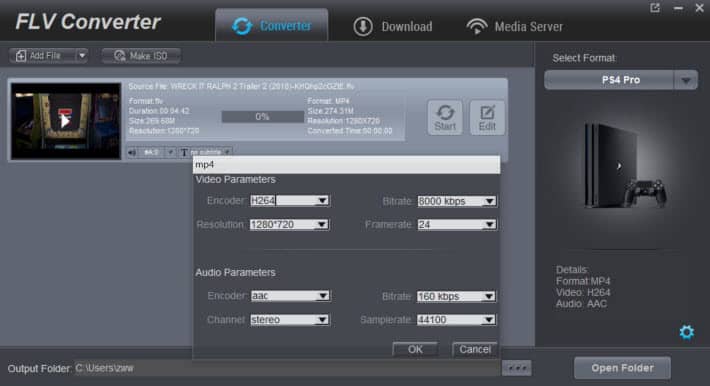This screenshot has width=710, height=386.
Task: Click the Open Folder button
Action: pyautogui.click(x=622, y=368)
